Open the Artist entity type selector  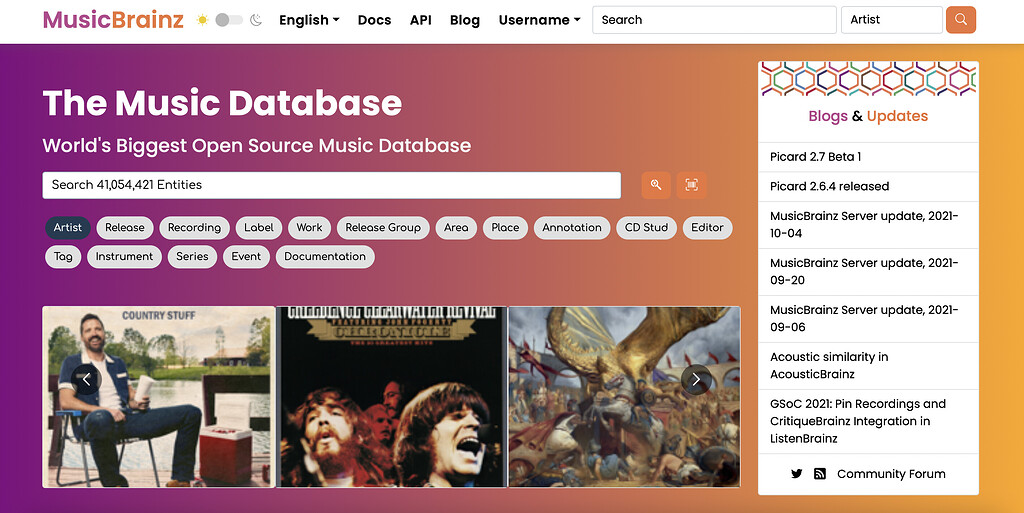click(891, 20)
